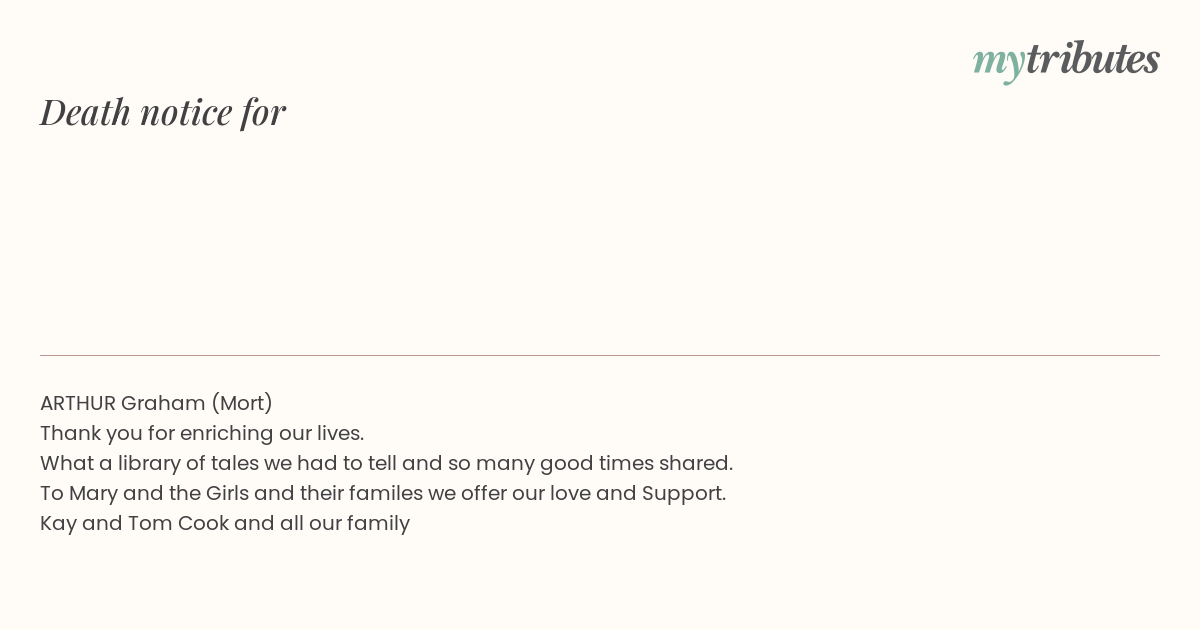Click the word "notice" in the heading
This screenshot has width=1200, height=630.
point(186,112)
